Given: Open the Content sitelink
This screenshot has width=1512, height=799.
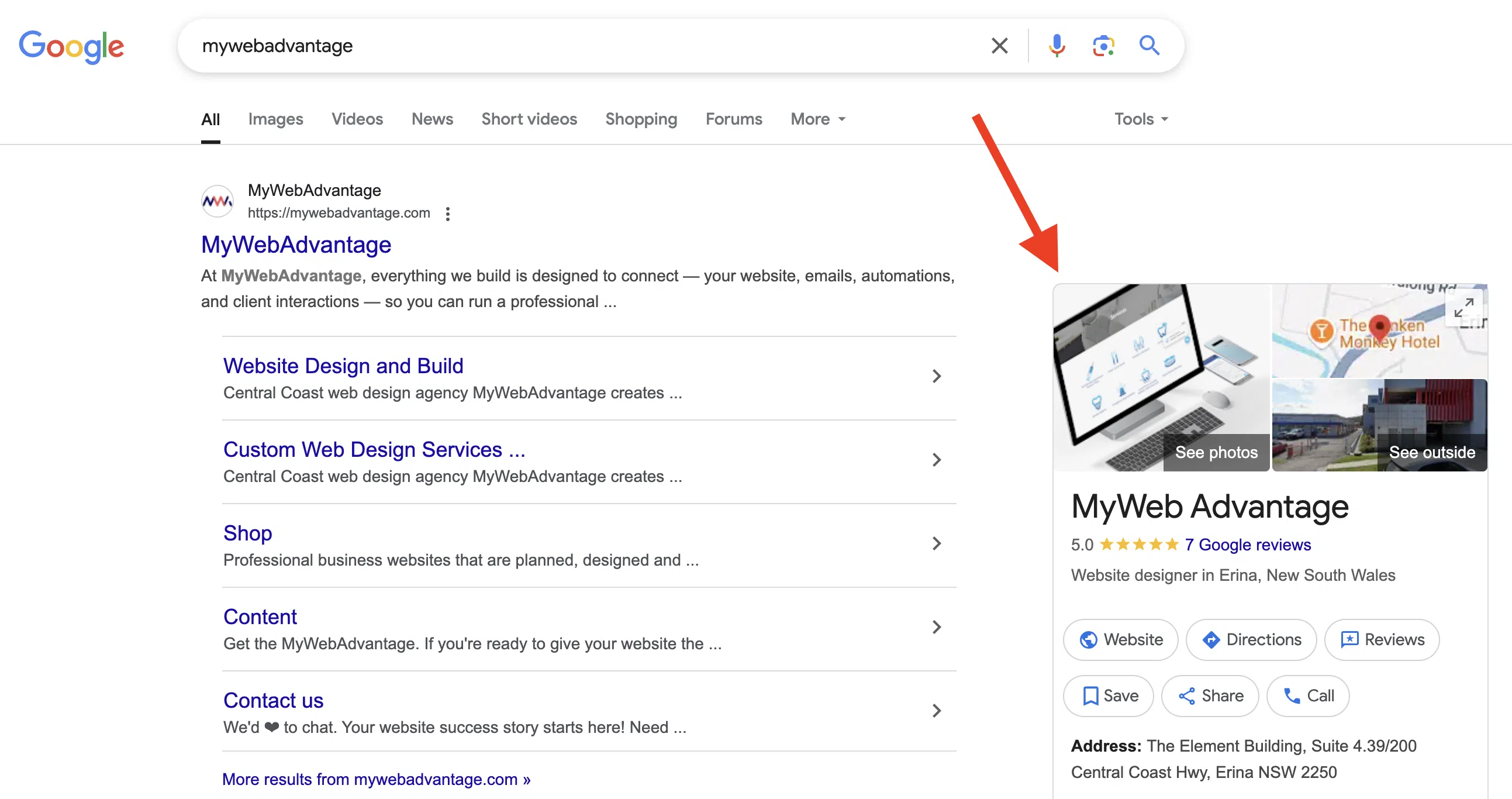Looking at the screenshot, I should [260, 617].
